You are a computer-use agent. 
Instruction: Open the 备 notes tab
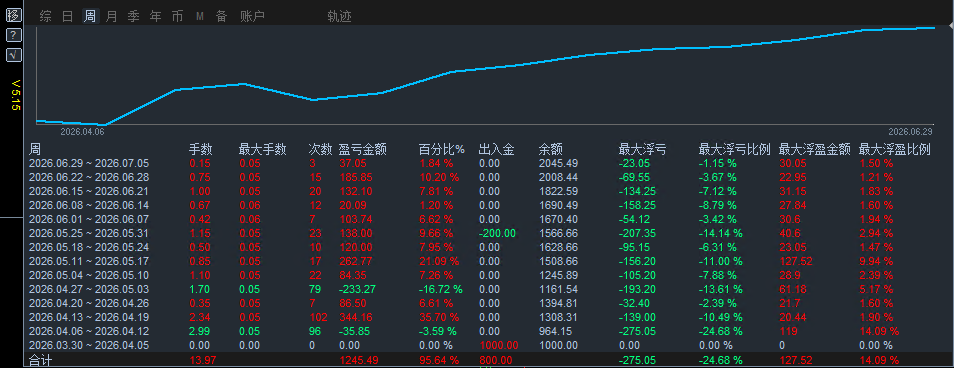click(221, 16)
